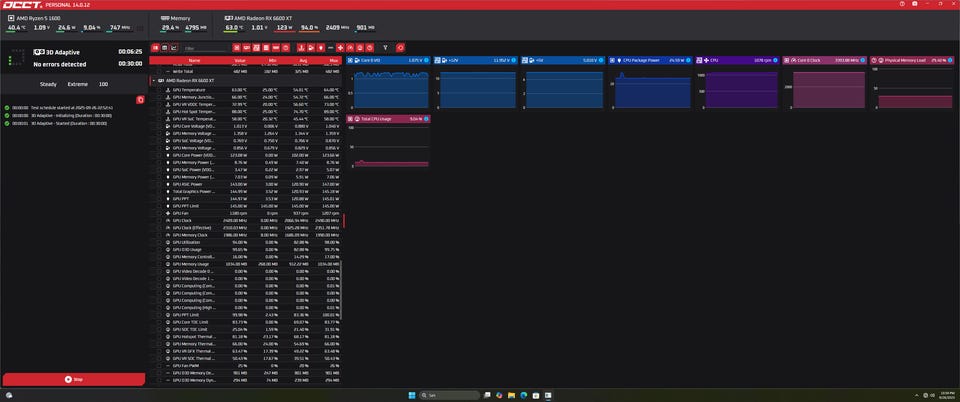Image resolution: width=960 pixels, height=402 pixels.
Task: Click the 'No errors detected' status text
Action: [59, 64]
